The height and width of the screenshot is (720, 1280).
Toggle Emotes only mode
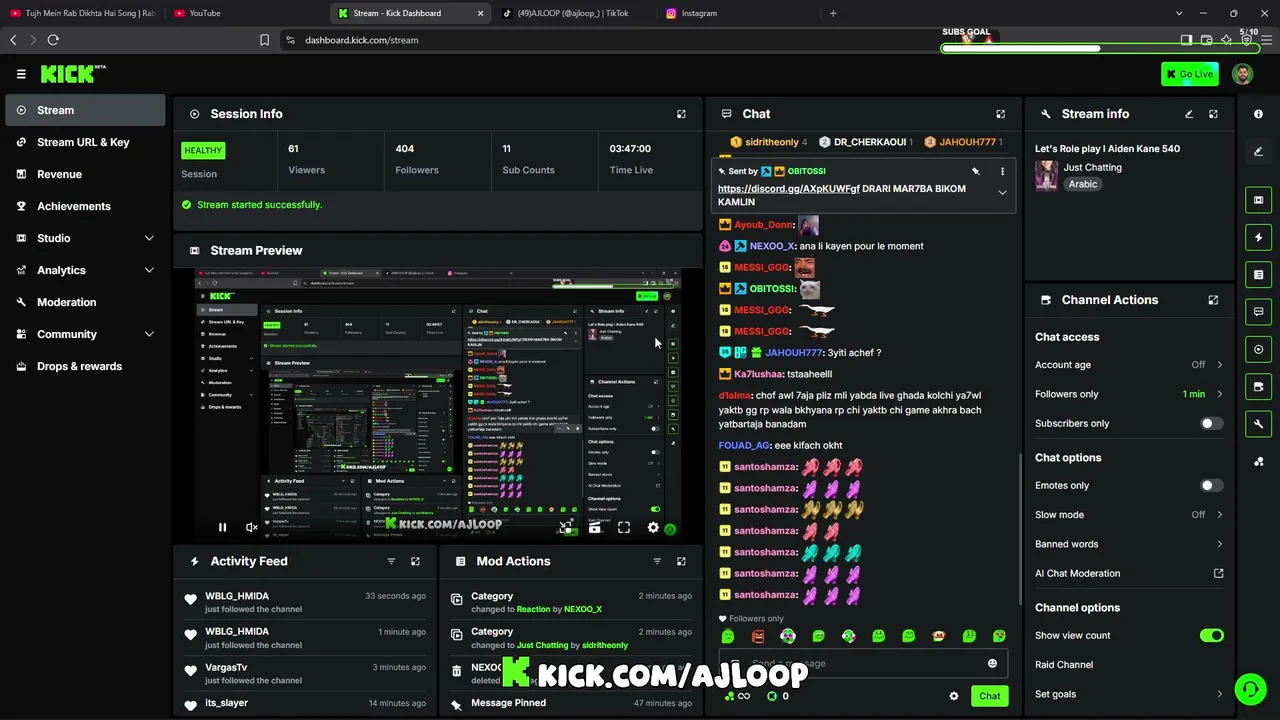1211,486
